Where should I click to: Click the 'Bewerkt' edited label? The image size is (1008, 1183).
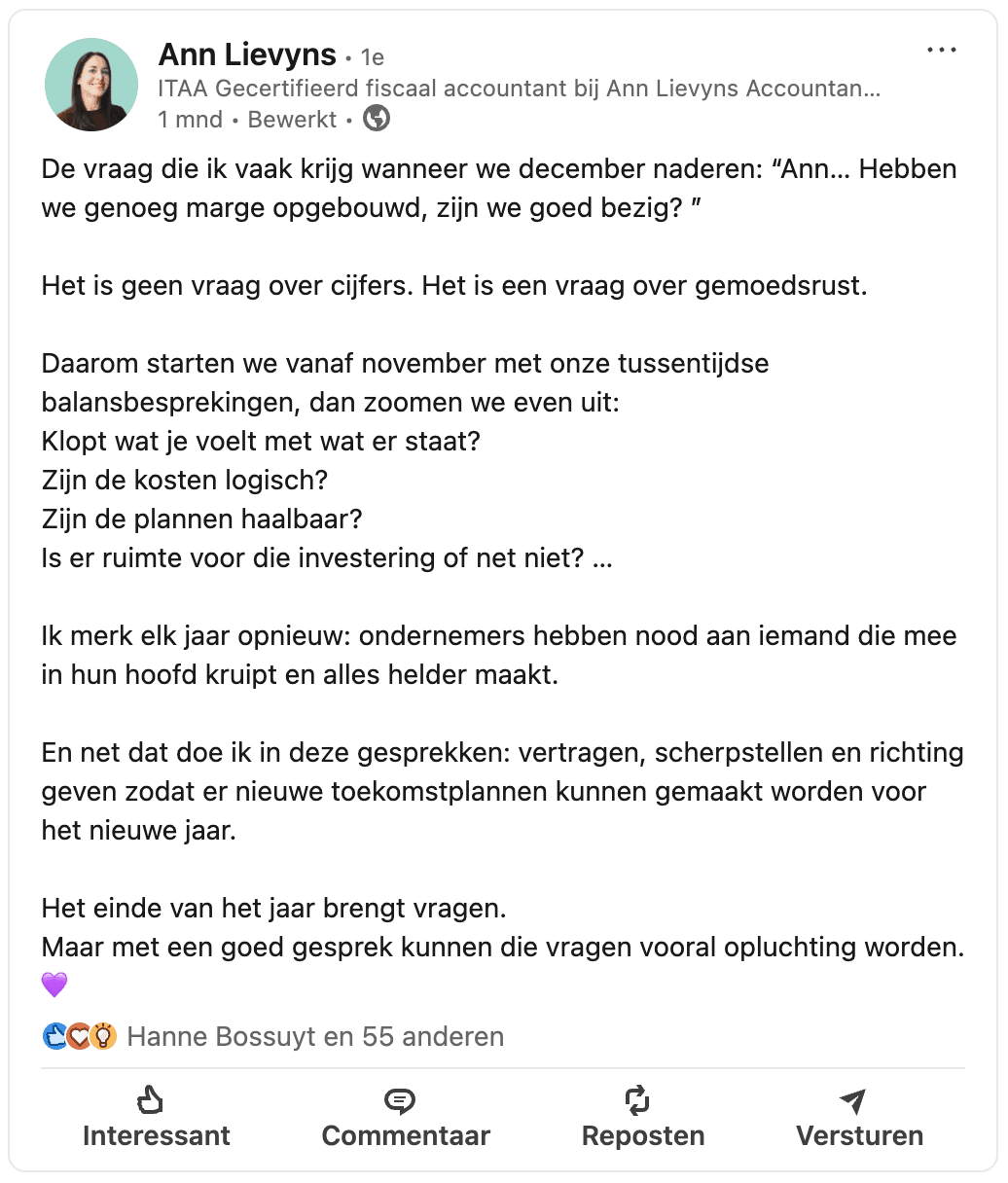[x=292, y=120]
